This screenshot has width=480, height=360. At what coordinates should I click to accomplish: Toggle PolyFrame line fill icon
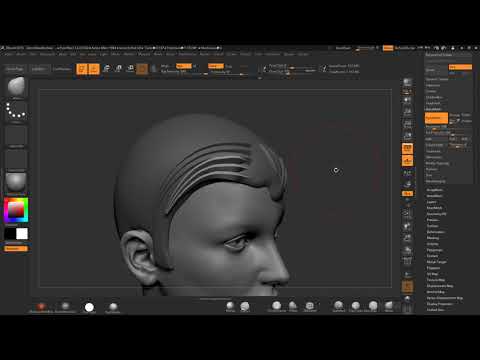[407, 260]
